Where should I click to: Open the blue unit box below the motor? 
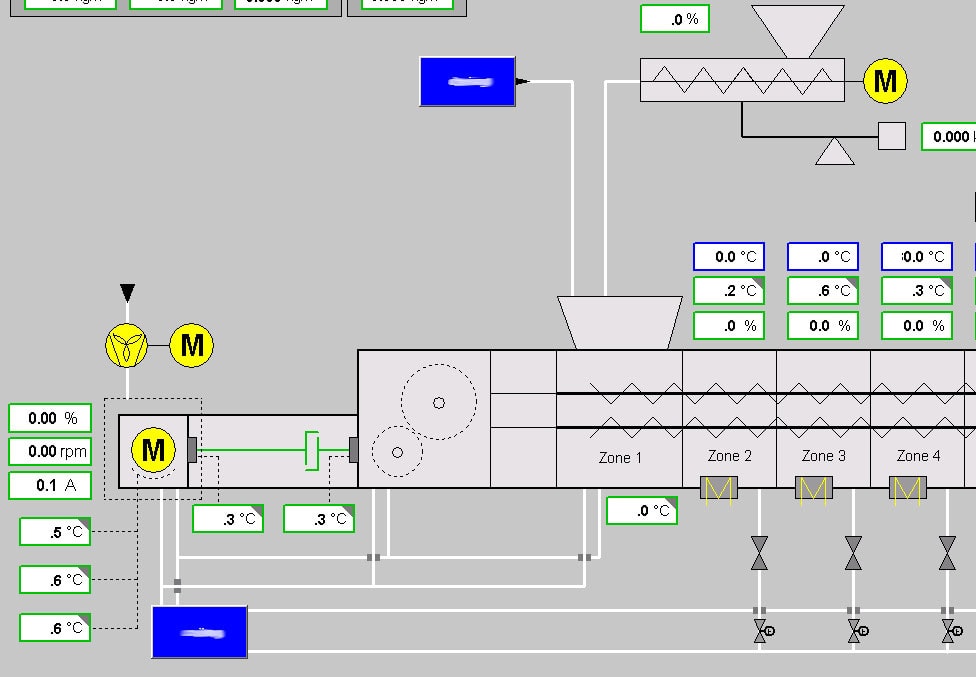pos(200,632)
